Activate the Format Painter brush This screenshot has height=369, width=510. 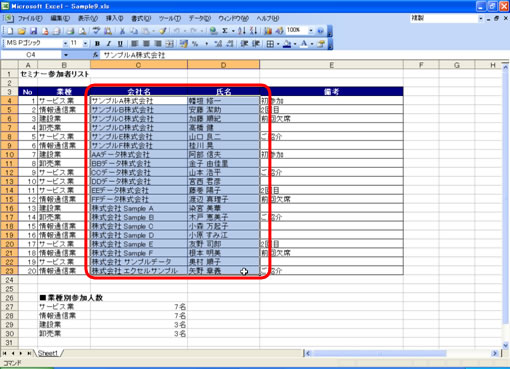[163, 31]
